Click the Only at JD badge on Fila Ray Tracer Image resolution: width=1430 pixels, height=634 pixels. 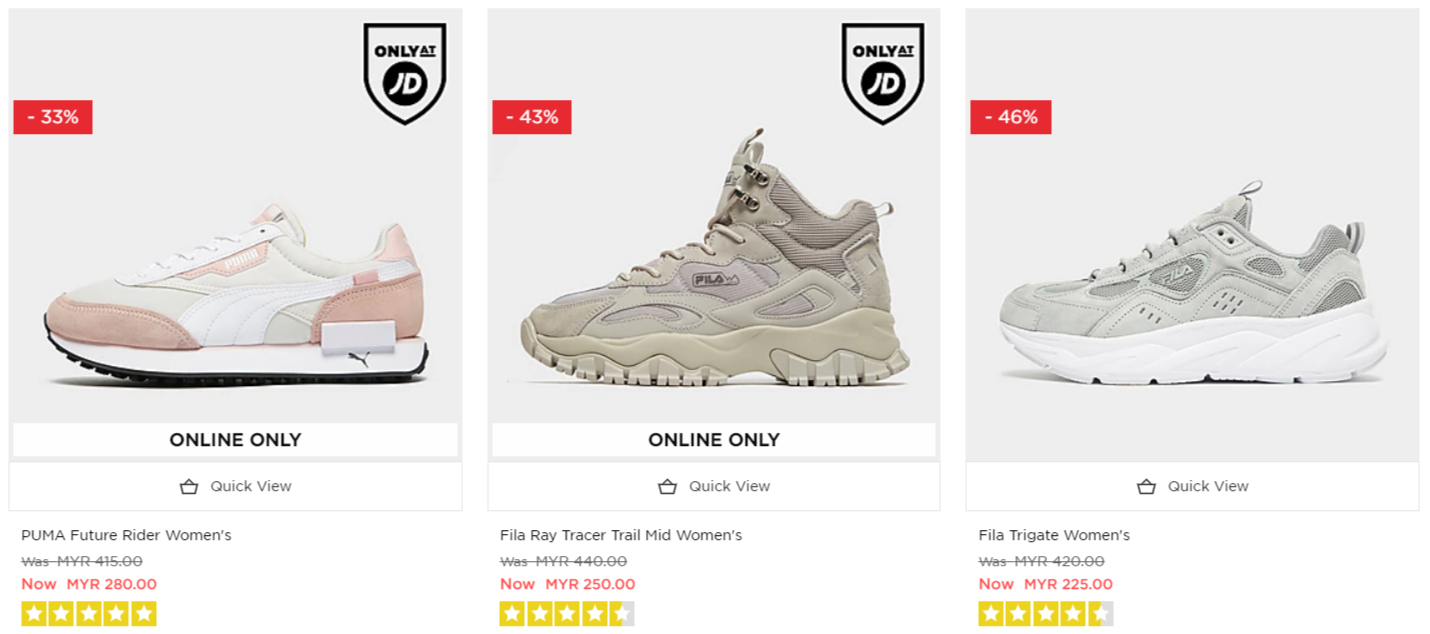click(883, 72)
